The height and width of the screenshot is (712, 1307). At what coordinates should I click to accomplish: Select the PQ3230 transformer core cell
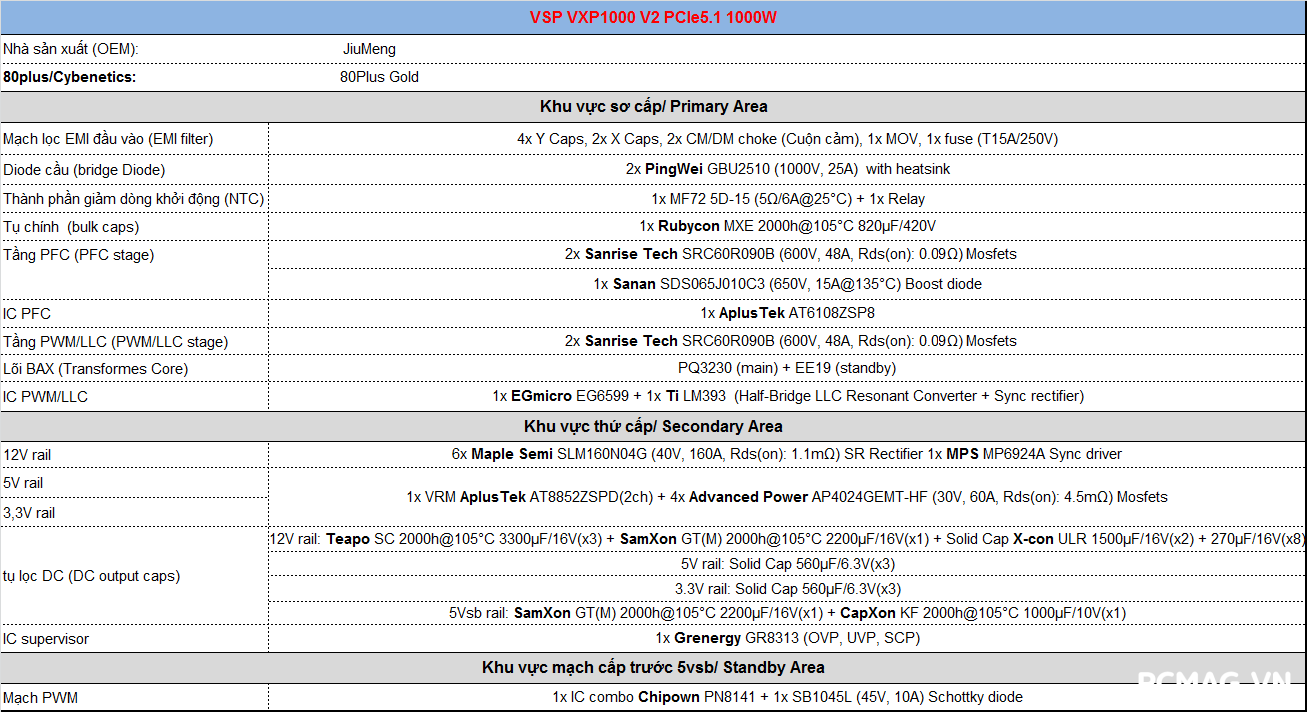(x=787, y=368)
